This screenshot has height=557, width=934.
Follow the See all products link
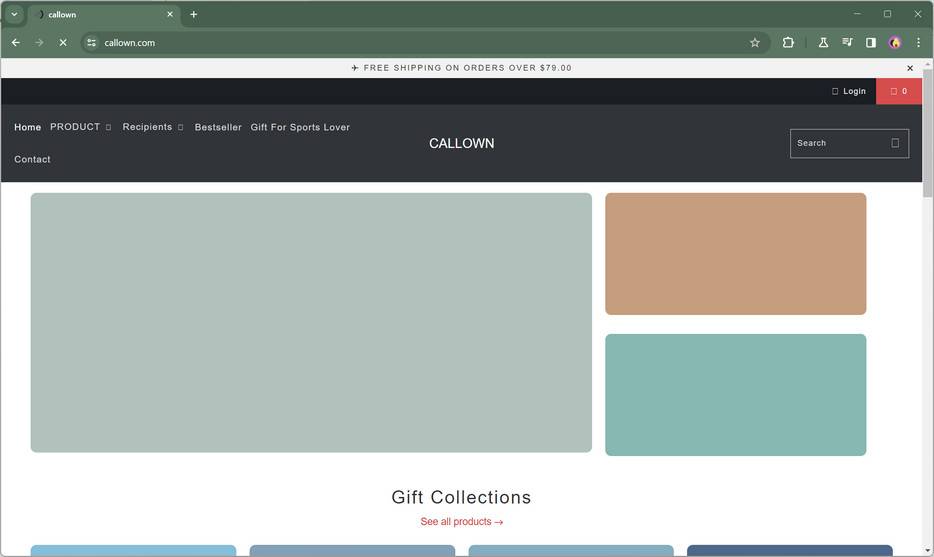point(462,522)
